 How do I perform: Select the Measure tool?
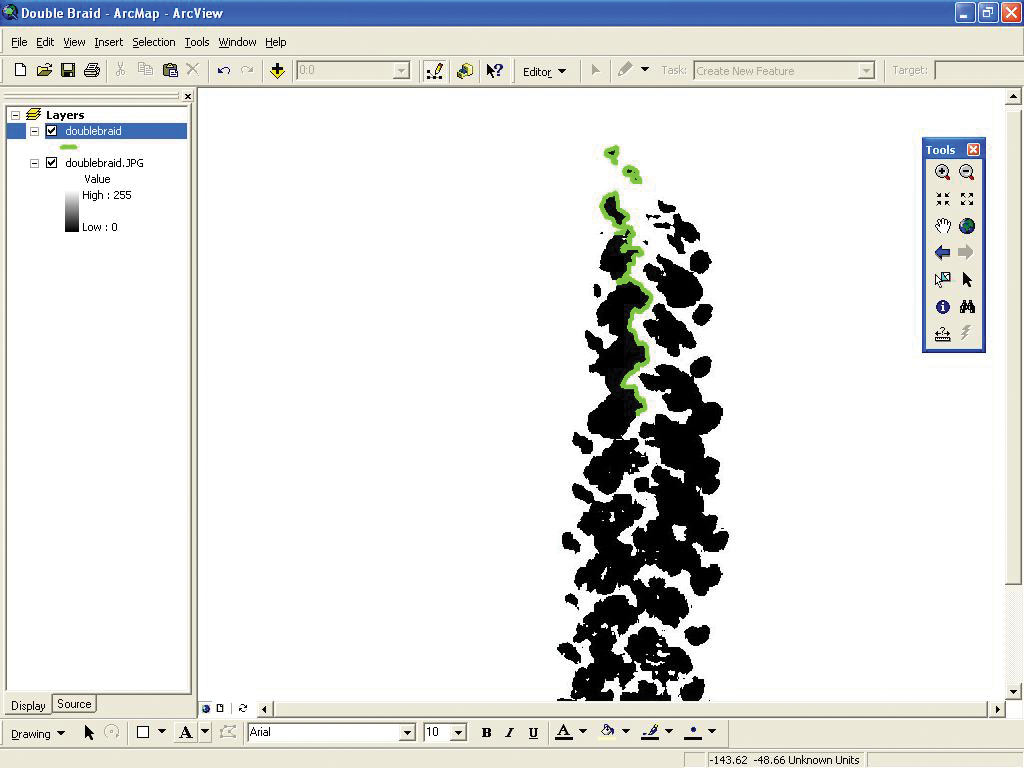coord(942,334)
